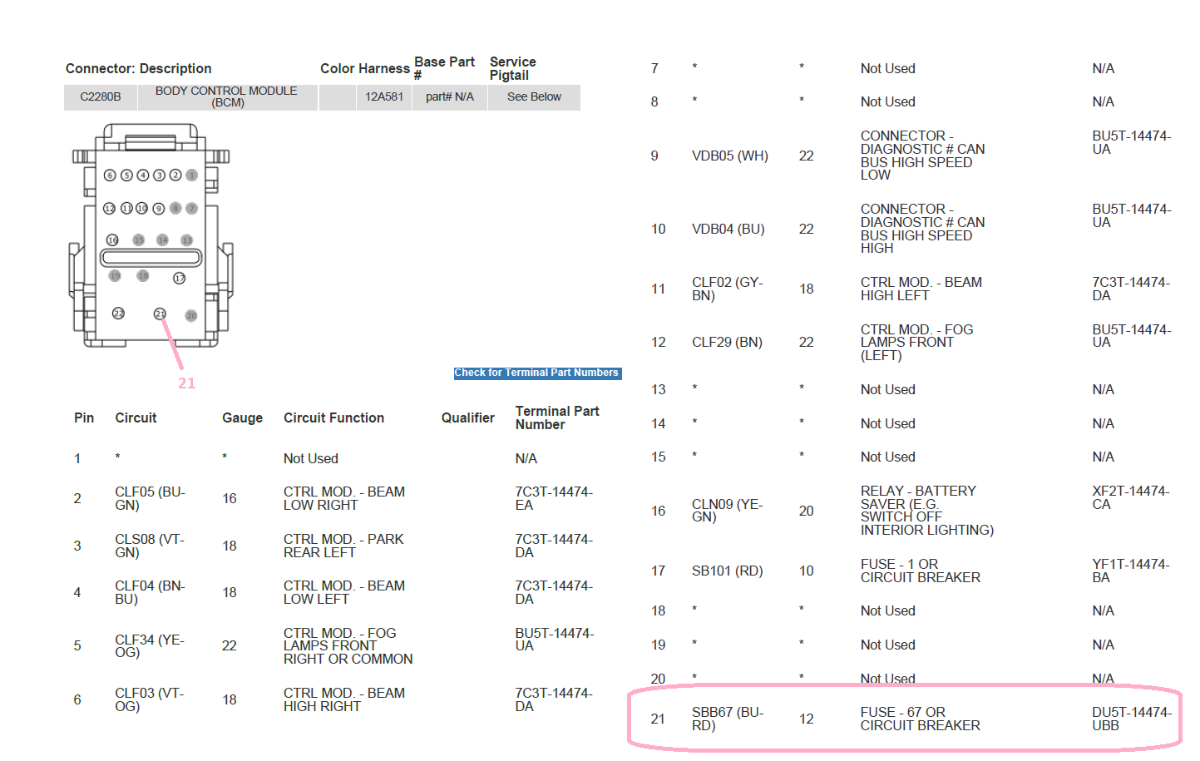
Task: Select pin 6 on connector face
Action: 110,175
